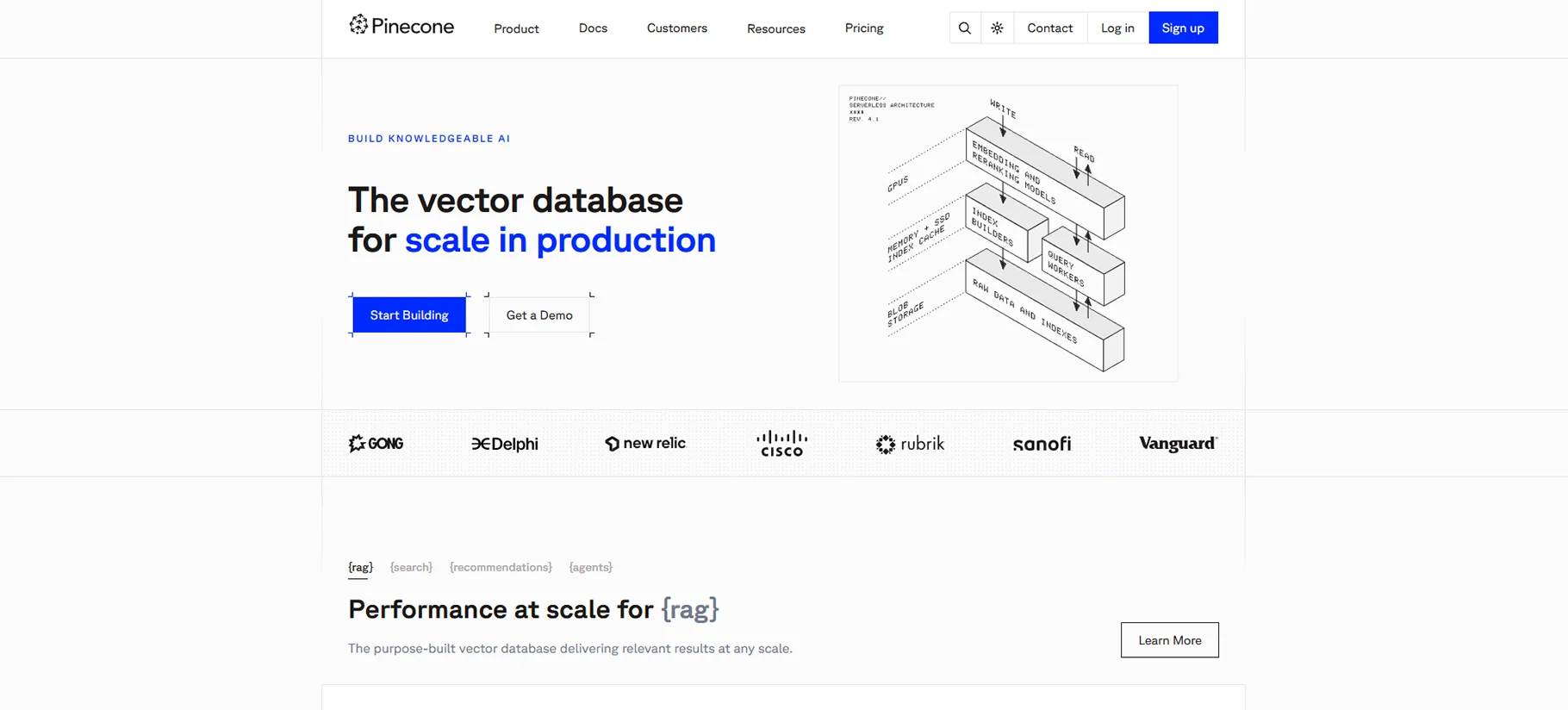The width and height of the screenshot is (1568, 710).
Task: Click the Learn More button
Action: point(1169,640)
